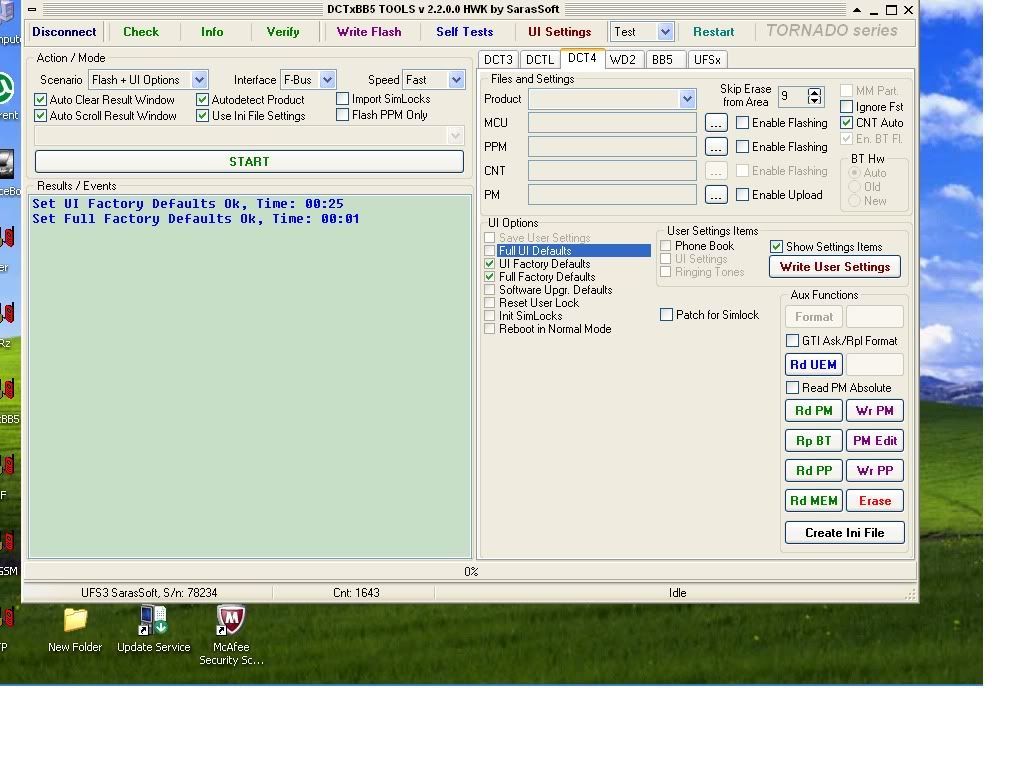Click browse button next to PM field
The height and width of the screenshot is (768, 1024).
715,195
